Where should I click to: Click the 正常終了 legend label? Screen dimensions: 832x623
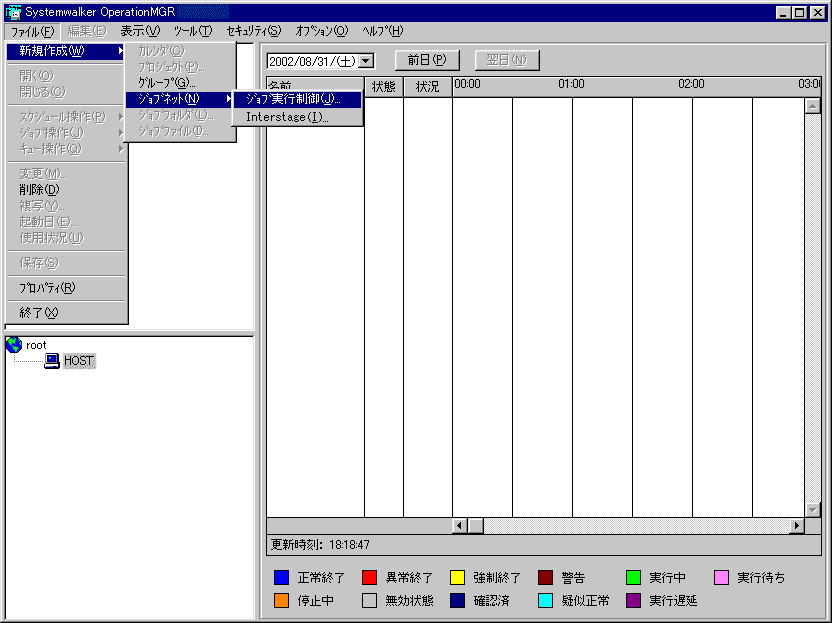click(322, 577)
